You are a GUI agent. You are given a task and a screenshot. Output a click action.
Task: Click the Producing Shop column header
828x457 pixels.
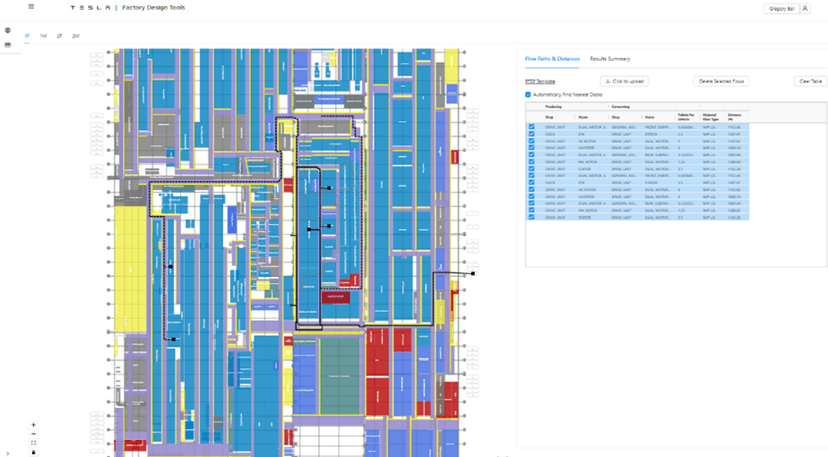[x=550, y=117]
